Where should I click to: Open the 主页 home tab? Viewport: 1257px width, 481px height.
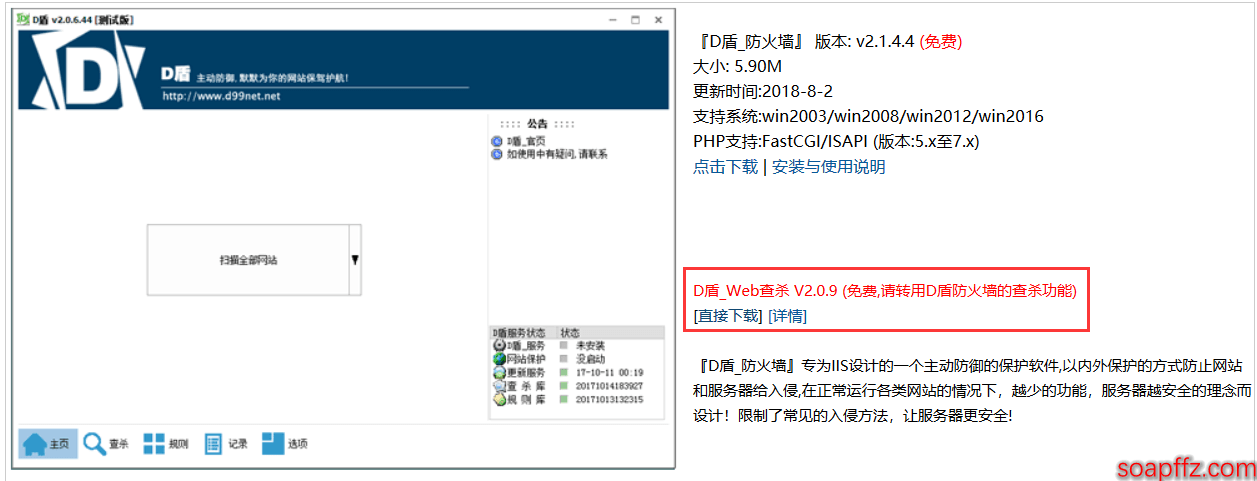(47, 444)
